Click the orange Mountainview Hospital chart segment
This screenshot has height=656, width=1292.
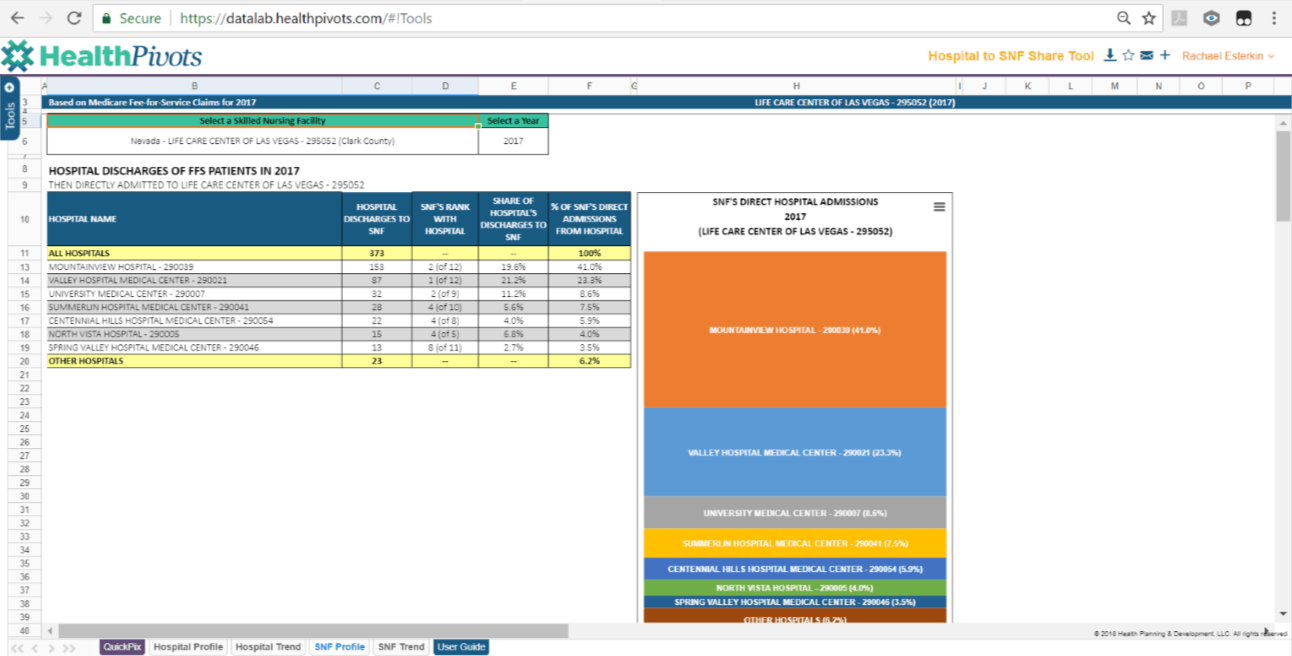[x=795, y=329]
